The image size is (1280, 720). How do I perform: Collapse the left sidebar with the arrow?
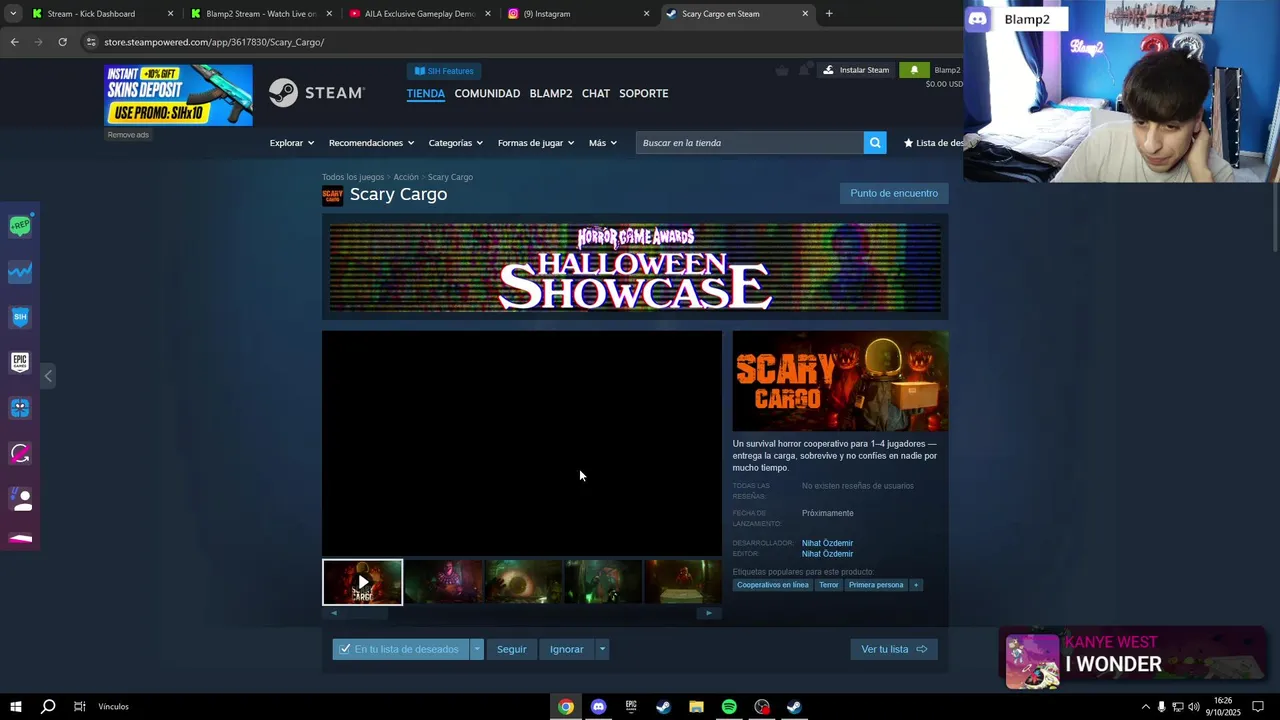tap(48, 376)
